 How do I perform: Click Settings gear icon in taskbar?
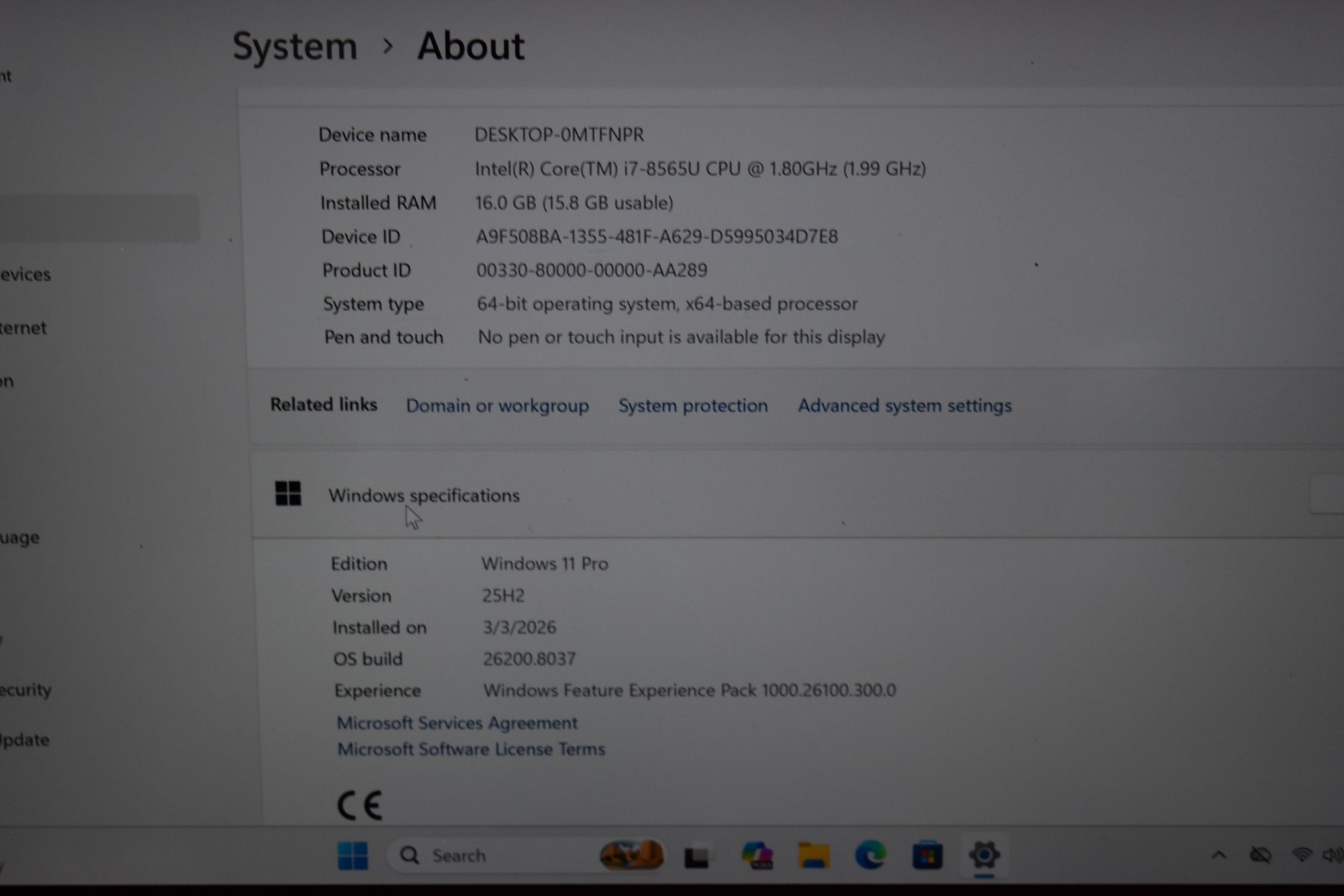[x=984, y=855]
